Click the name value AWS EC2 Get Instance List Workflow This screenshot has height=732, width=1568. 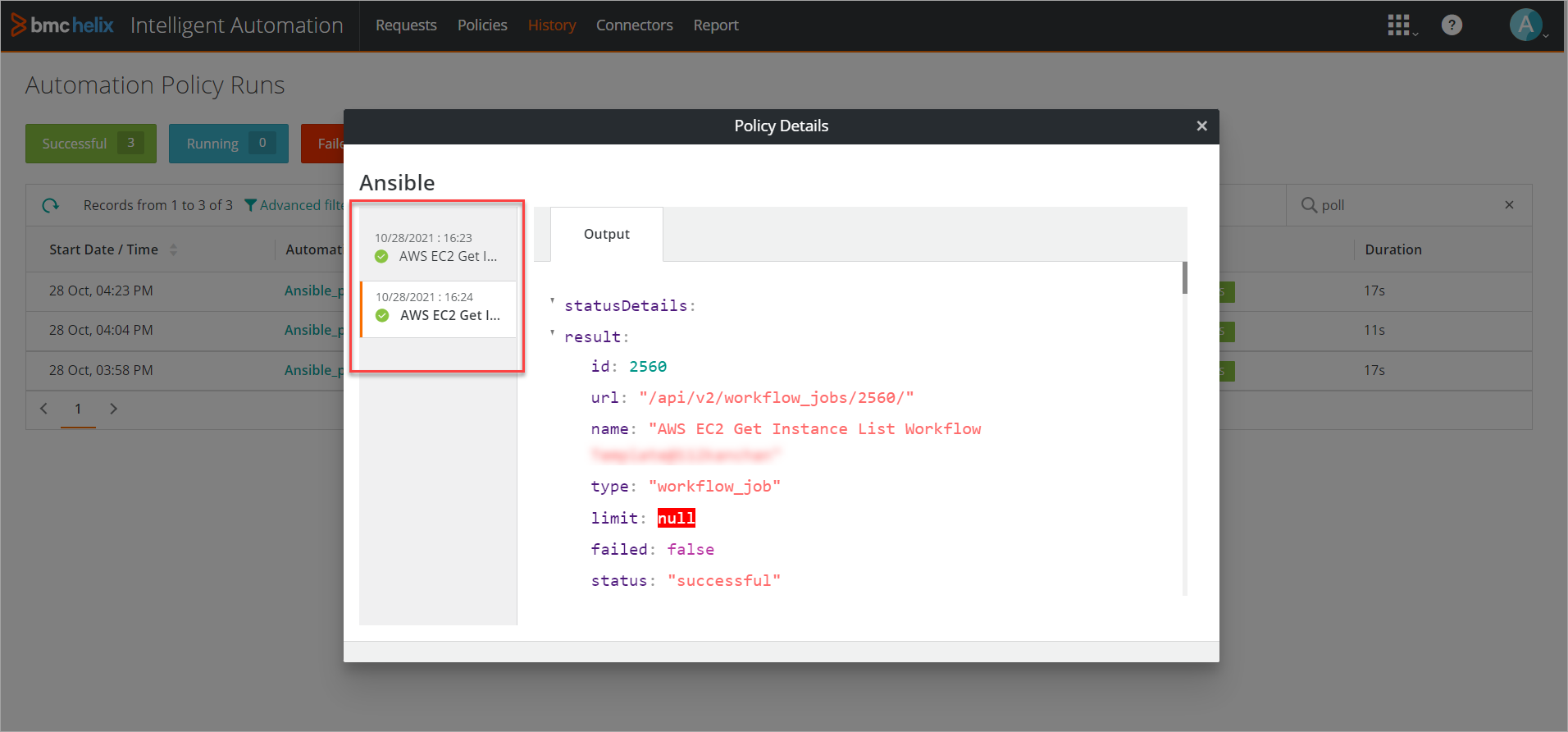(815, 429)
